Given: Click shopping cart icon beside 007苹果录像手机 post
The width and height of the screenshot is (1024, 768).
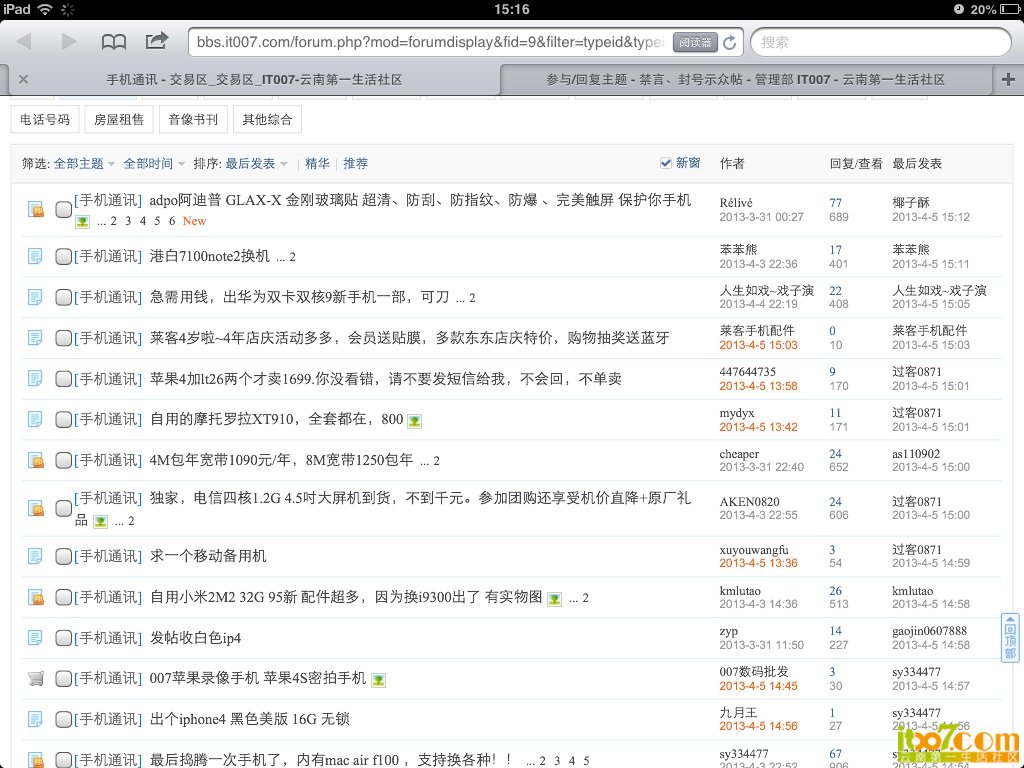Looking at the screenshot, I should (35, 679).
